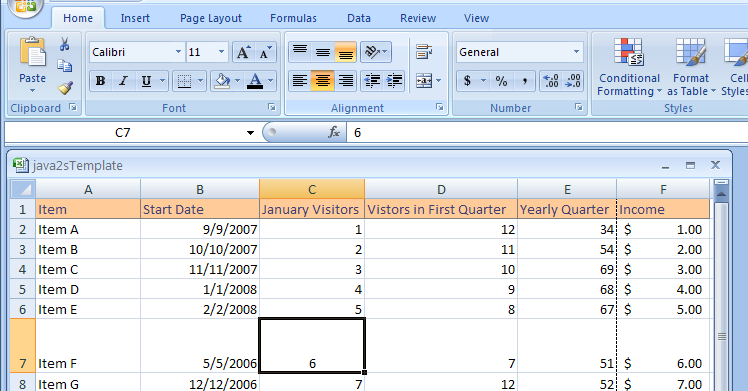Toggle Underline formatting
The width and height of the screenshot is (748, 391).
click(146, 81)
